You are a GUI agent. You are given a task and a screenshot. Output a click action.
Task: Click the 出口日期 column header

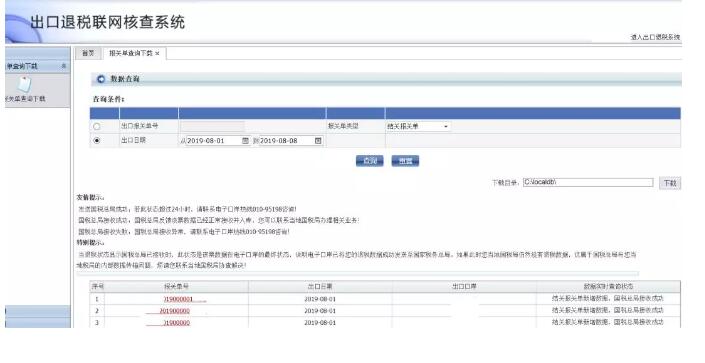[x=320, y=287]
